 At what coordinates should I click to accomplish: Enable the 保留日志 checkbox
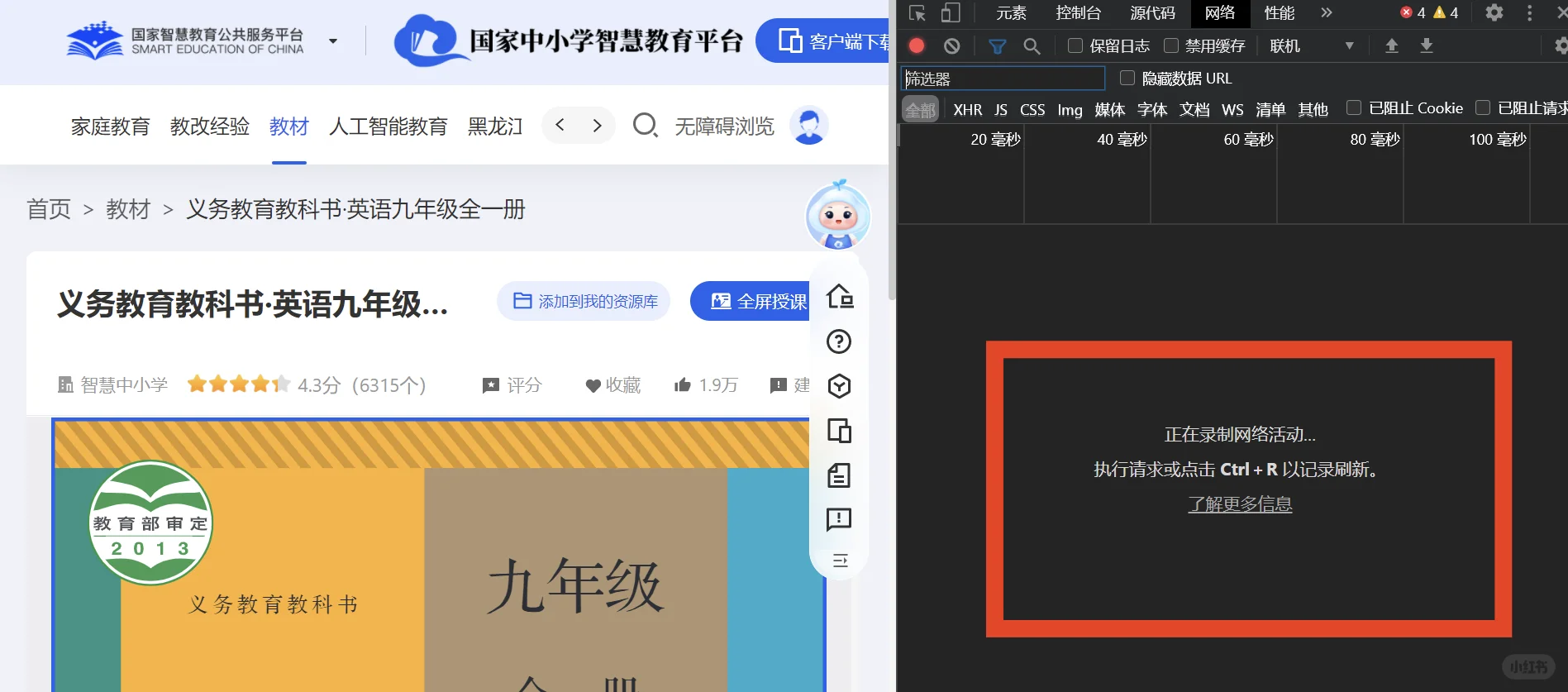click(1075, 46)
